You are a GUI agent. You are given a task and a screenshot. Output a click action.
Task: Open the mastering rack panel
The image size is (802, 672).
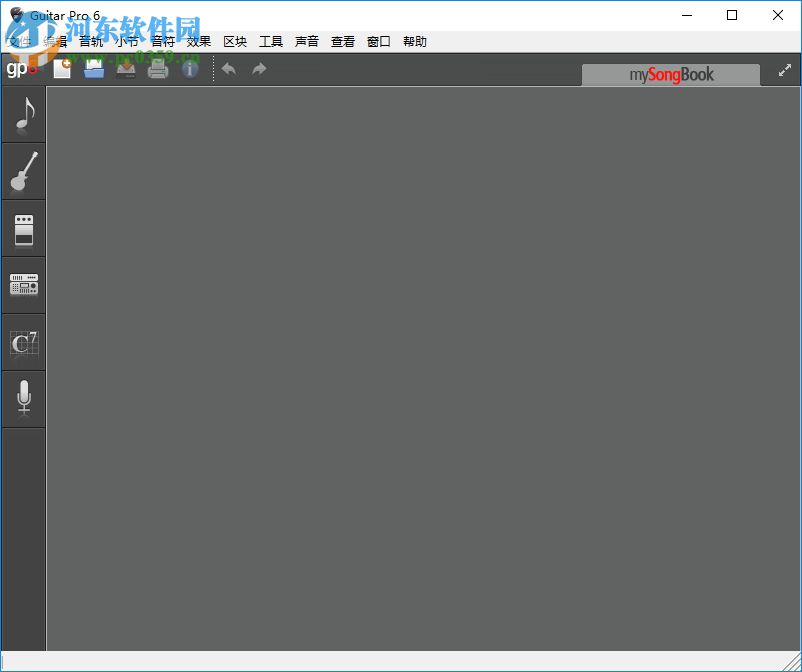[24, 285]
